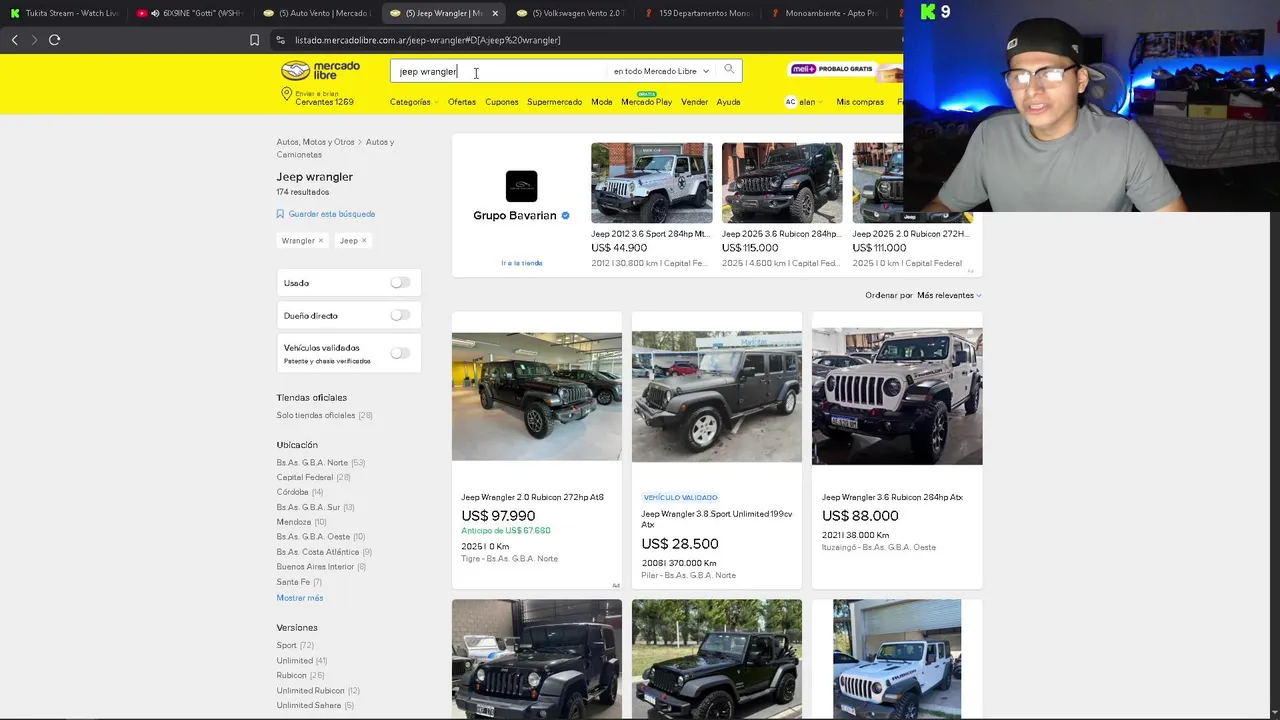Image resolution: width=1280 pixels, height=720 pixels.
Task: Close the Jeep Wrangler browser tab
Action: 494,13
